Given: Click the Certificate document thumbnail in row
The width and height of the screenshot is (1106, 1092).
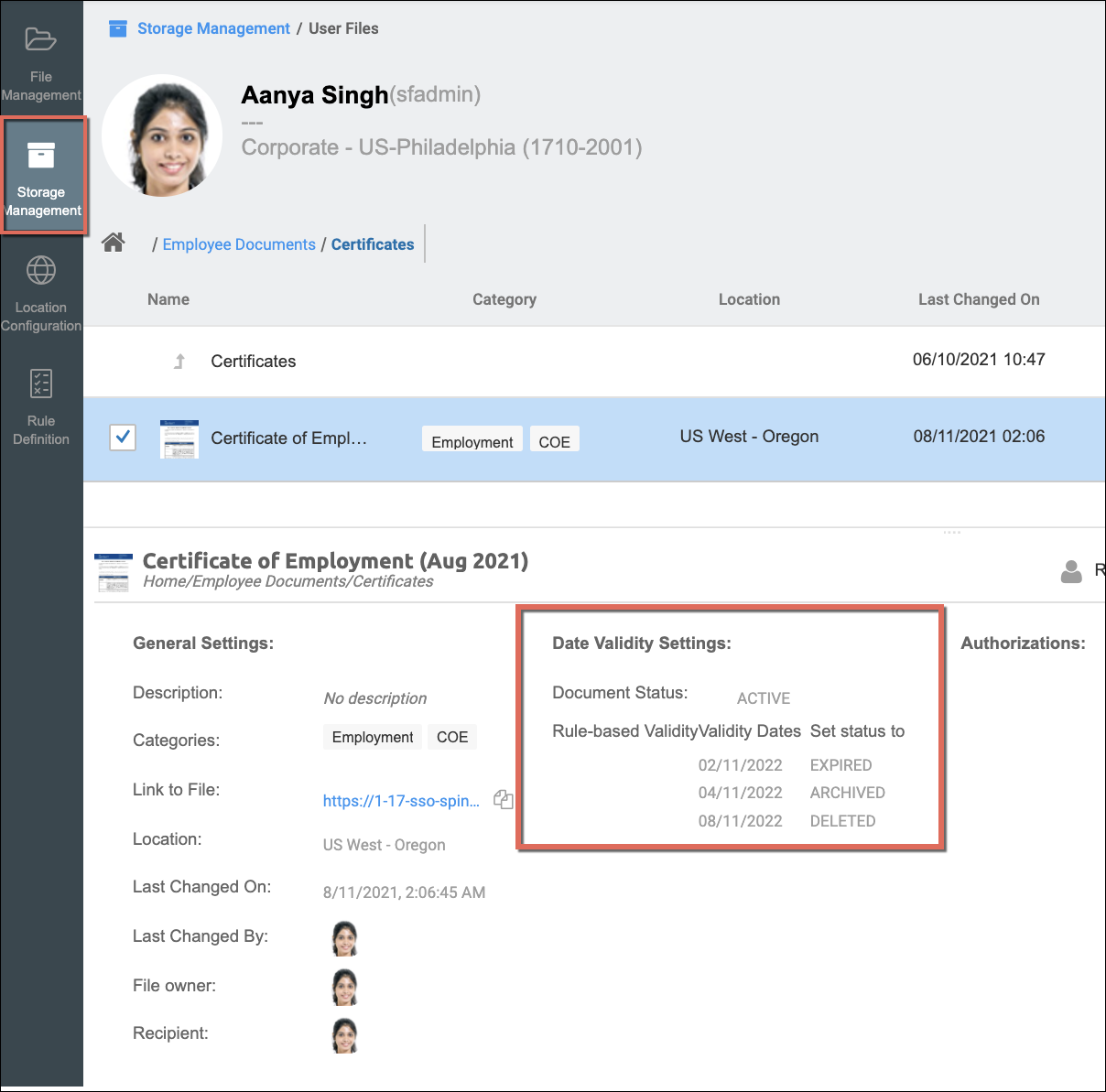Looking at the screenshot, I should coord(179,438).
